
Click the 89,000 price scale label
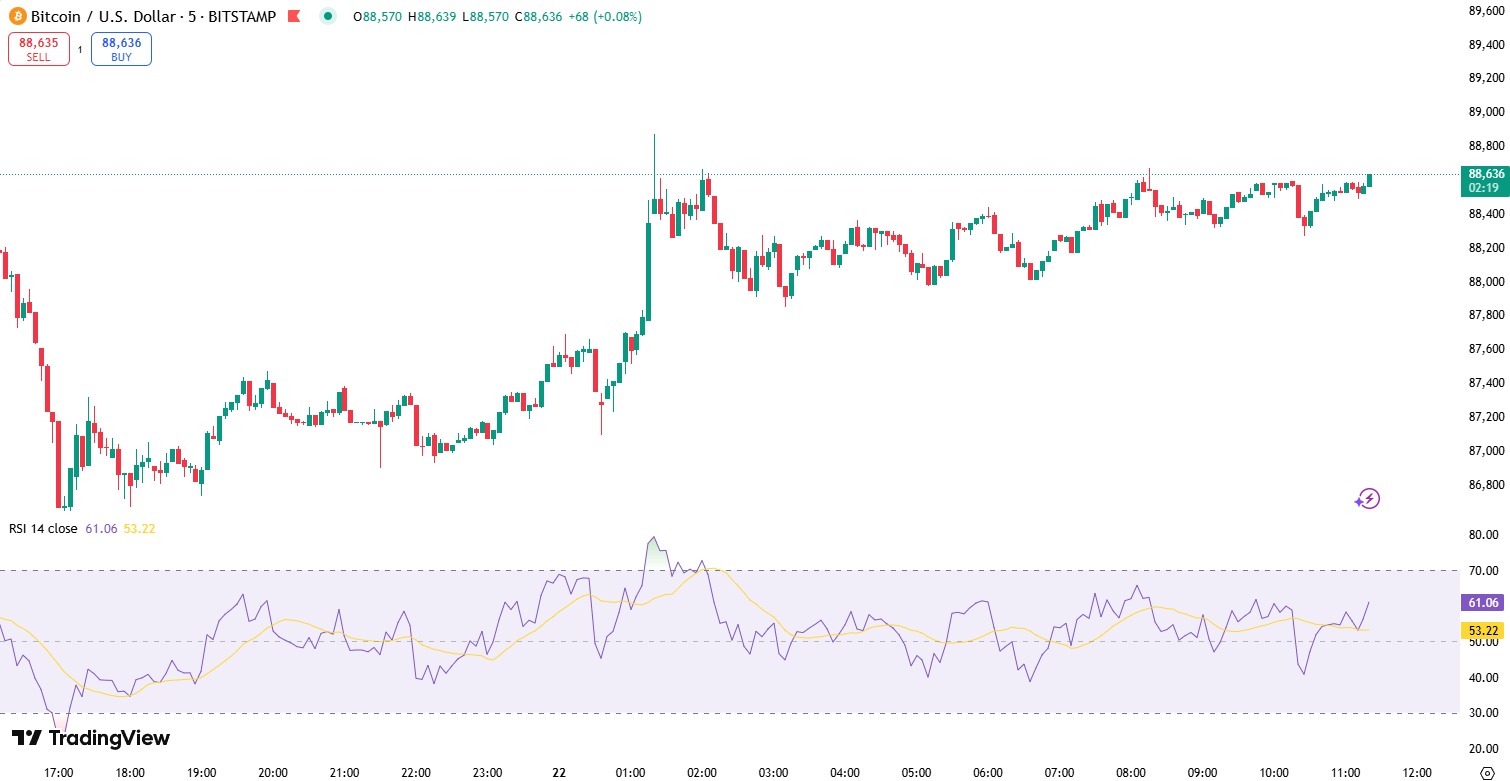1486,112
